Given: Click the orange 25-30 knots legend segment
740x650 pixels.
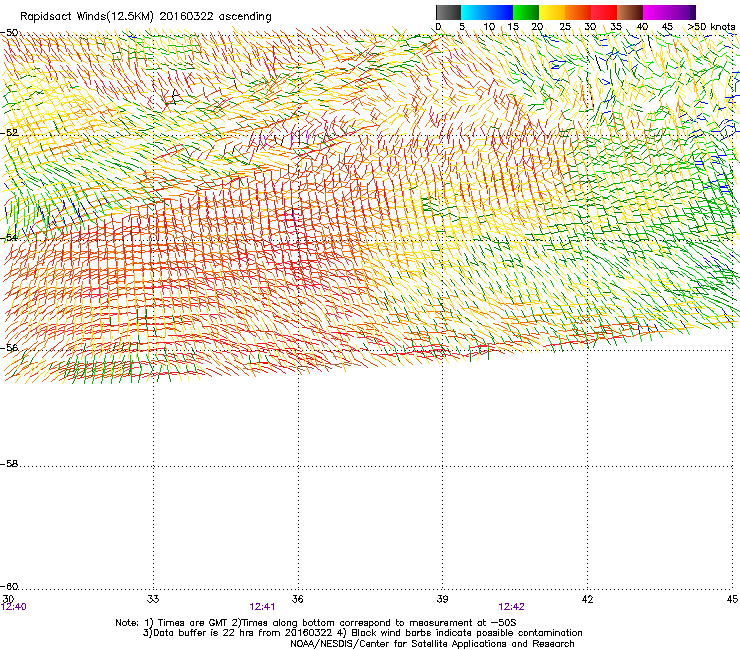Looking at the screenshot, I should (578, 12).
